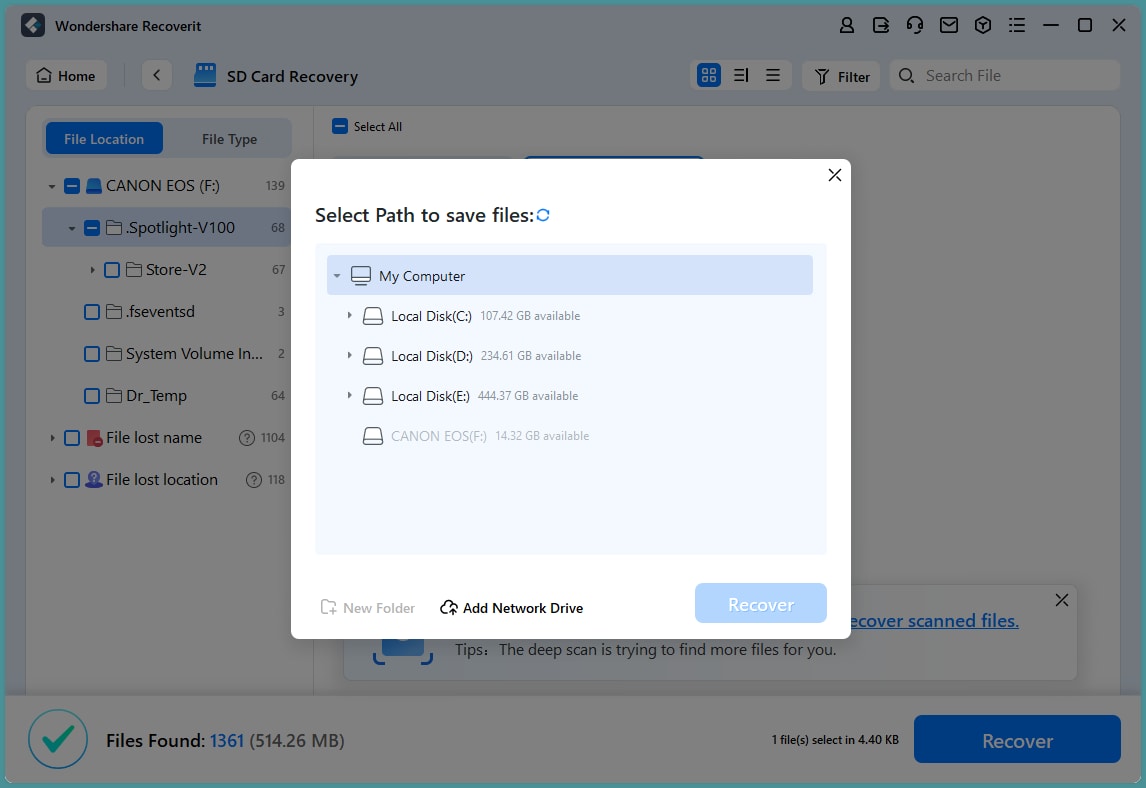Open the user account icon
The width and height of the screenshot is (1146, 788).
(846, 26)
